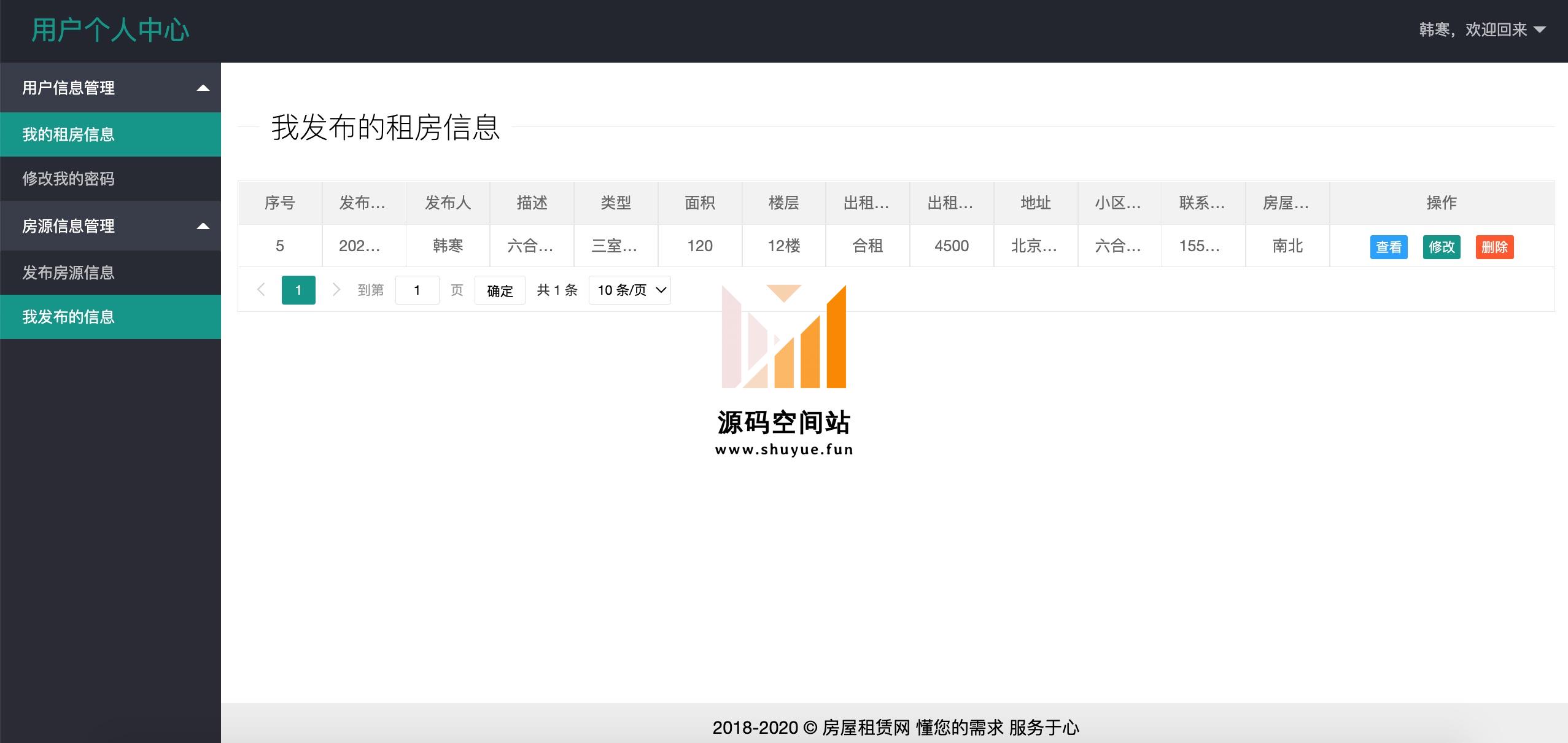1568x743 pixels.
Task: Select 我发布的信息 menu item
Action: click(111, 317)
